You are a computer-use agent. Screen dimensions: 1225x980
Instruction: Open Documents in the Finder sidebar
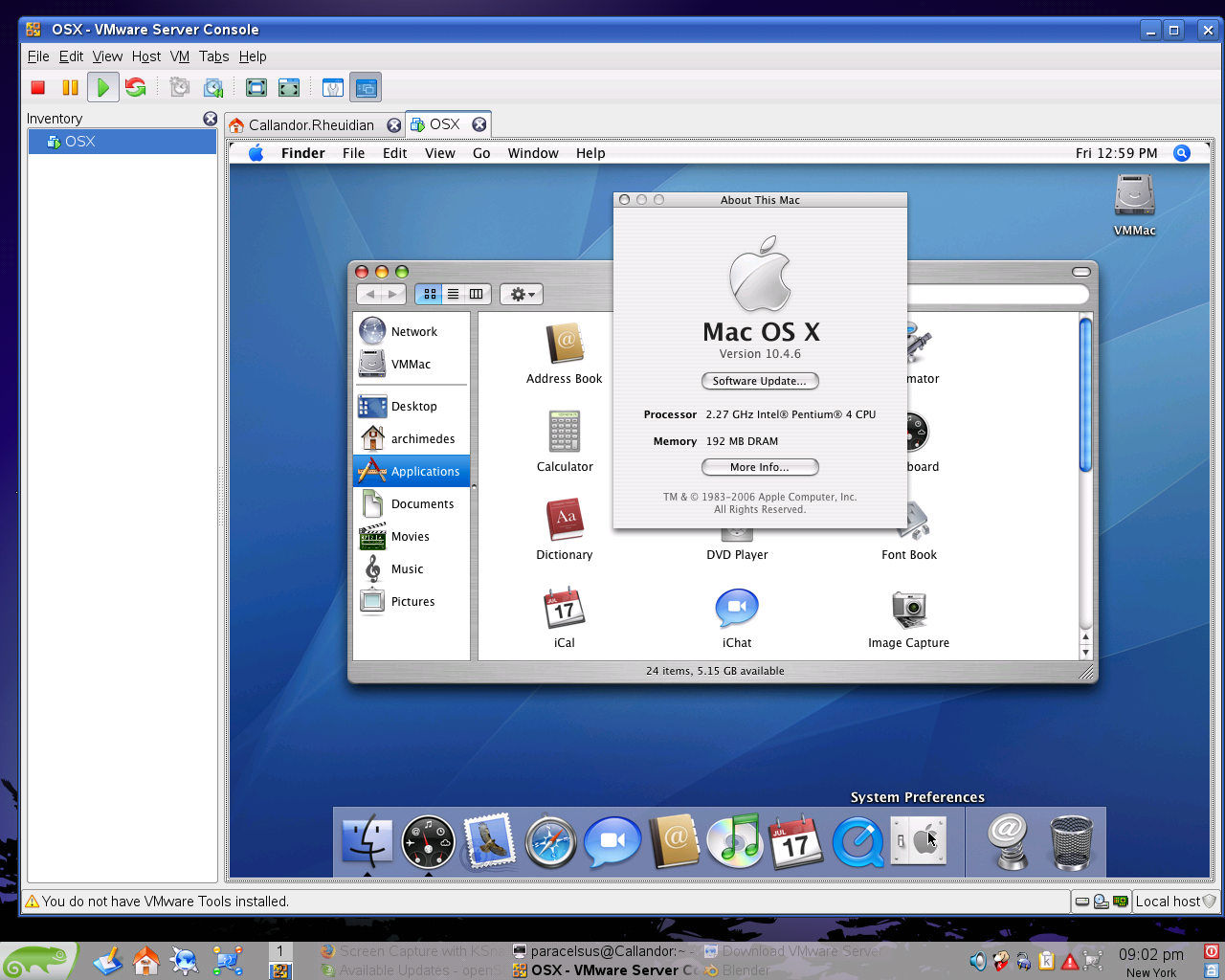coord(412,503)
